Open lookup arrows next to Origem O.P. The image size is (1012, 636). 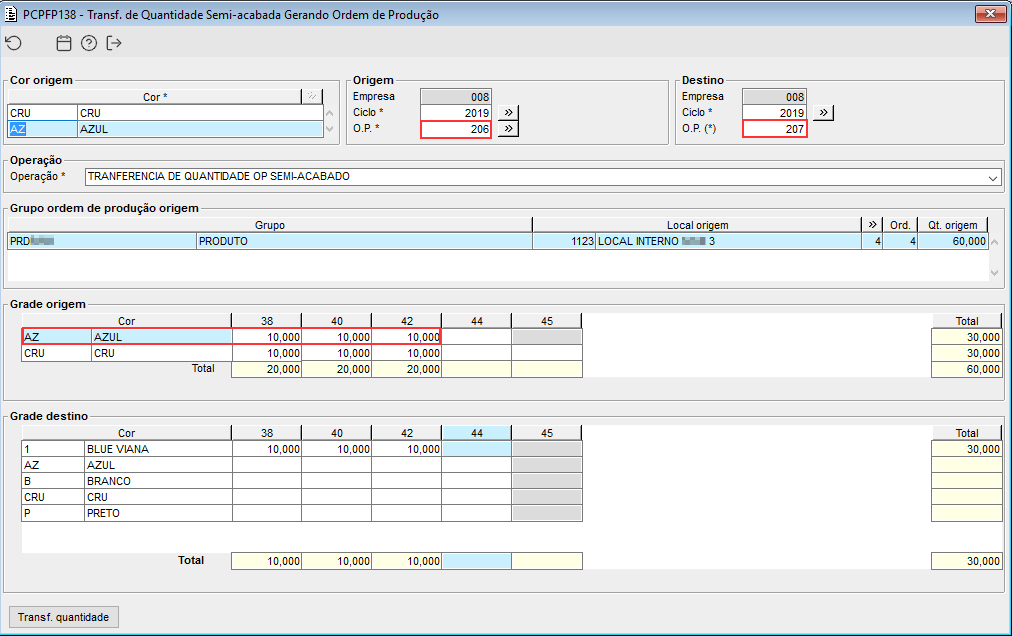509,128
